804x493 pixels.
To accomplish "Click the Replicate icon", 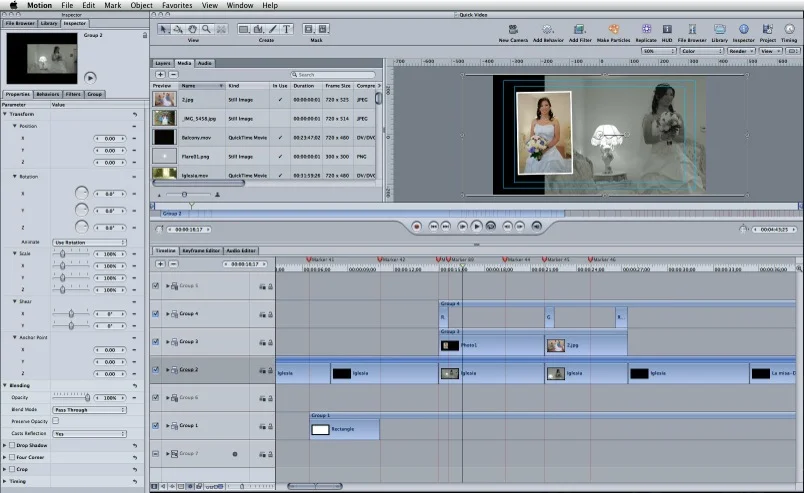I will coord(646,29).
